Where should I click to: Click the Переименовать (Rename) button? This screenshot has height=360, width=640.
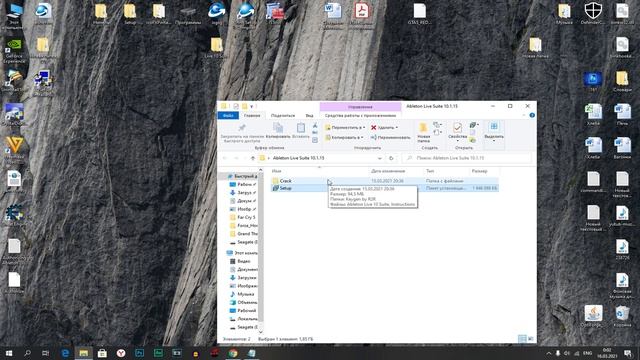[390, 138]
